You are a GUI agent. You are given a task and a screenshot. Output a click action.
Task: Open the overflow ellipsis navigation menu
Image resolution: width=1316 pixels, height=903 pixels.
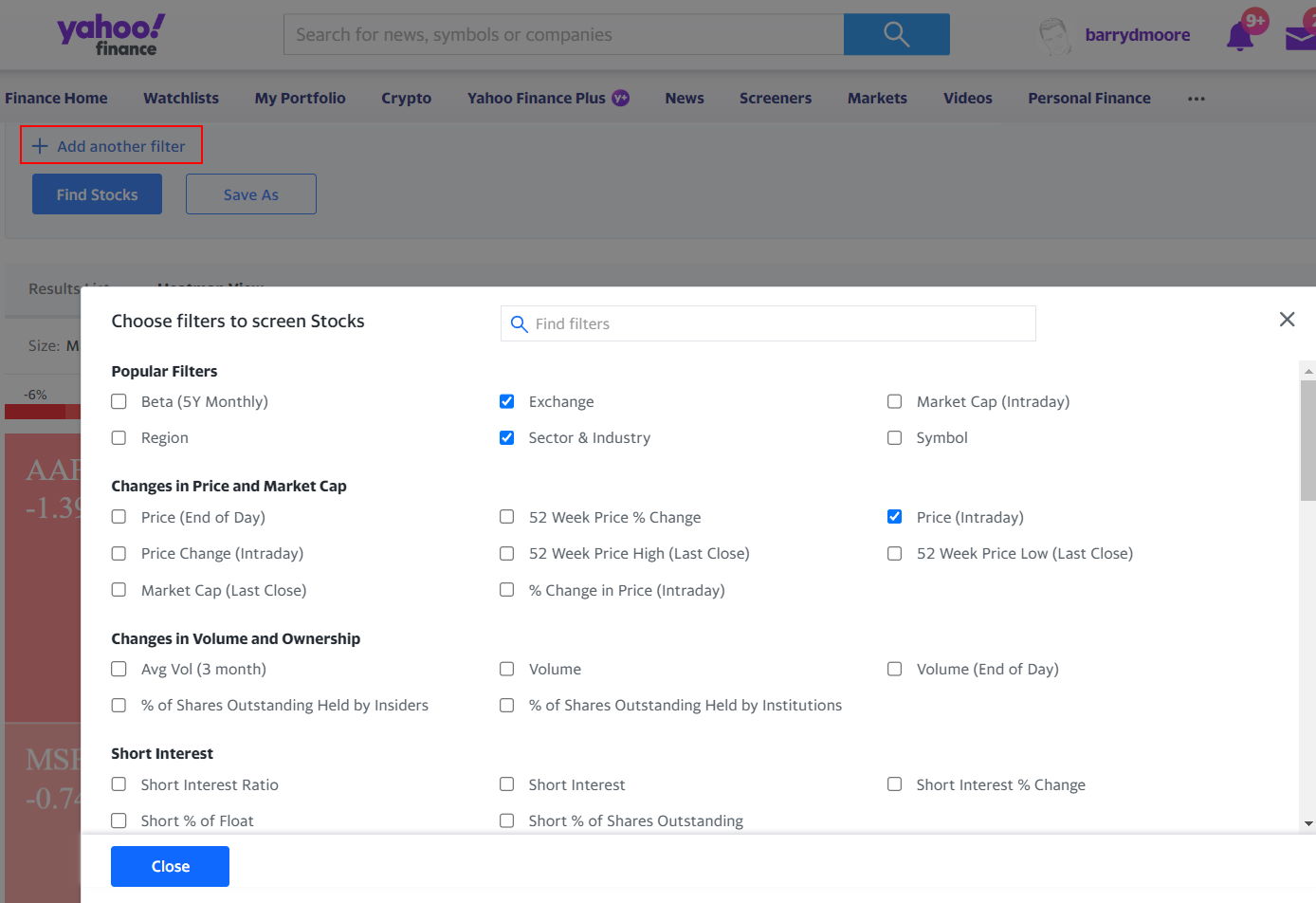(1196, 98)
